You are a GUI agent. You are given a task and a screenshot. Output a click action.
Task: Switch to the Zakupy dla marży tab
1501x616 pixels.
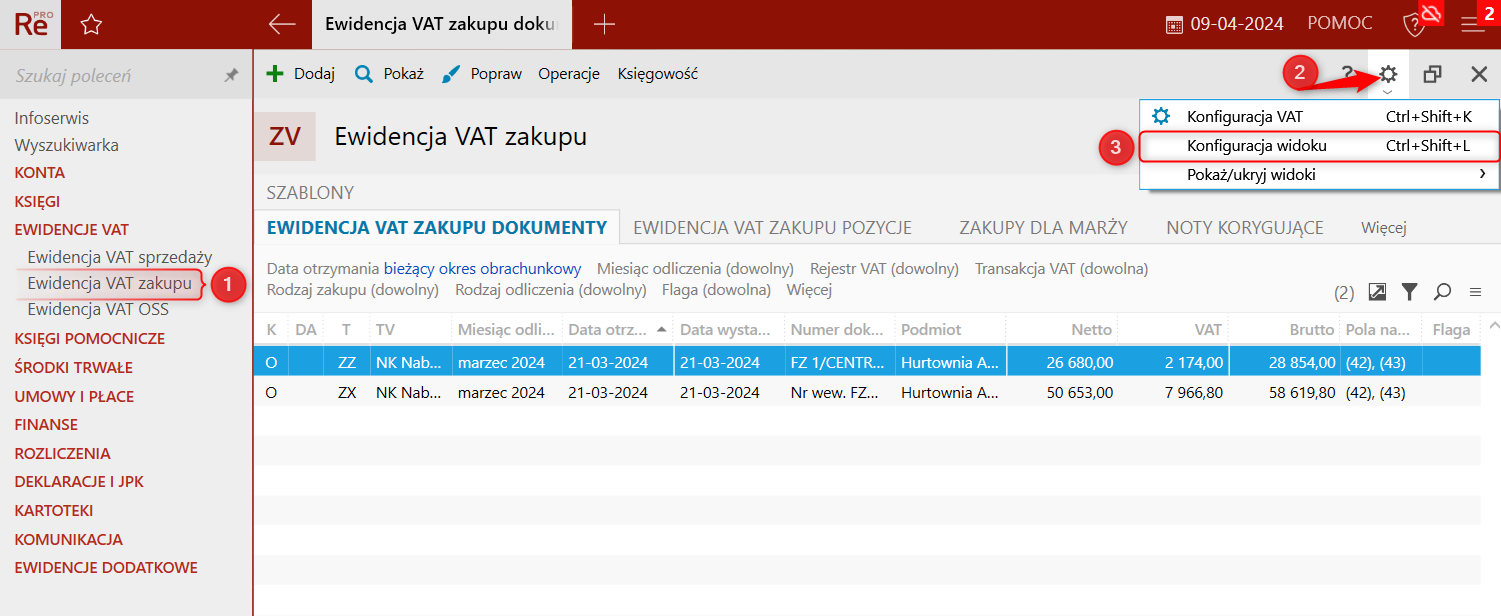coord(1043,228)
